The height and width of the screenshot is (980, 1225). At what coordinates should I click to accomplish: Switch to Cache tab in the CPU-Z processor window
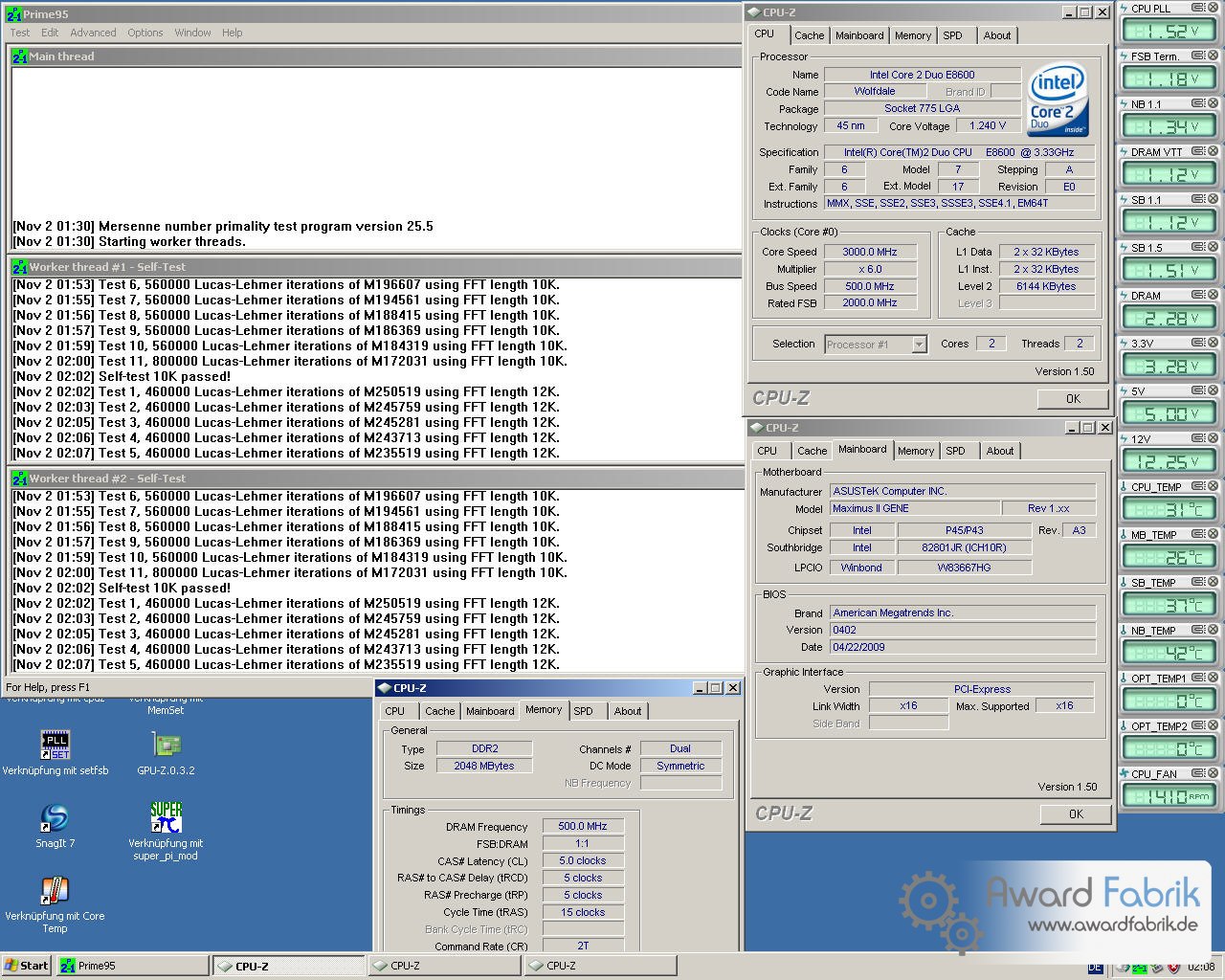809,35
